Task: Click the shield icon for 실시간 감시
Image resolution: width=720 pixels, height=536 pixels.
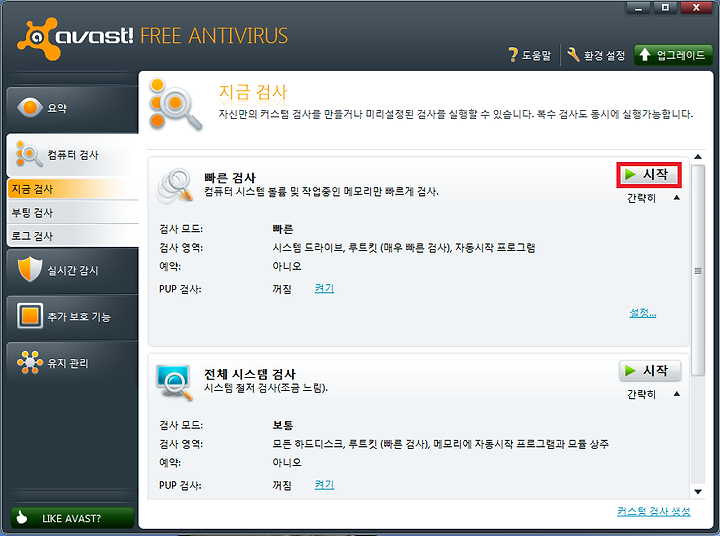Action: click(x=29, y=270)
